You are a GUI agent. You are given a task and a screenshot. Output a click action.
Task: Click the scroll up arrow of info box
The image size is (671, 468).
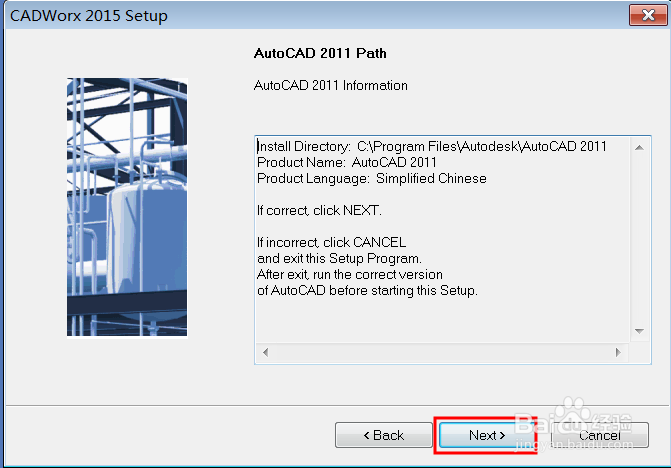pos(640,146)
